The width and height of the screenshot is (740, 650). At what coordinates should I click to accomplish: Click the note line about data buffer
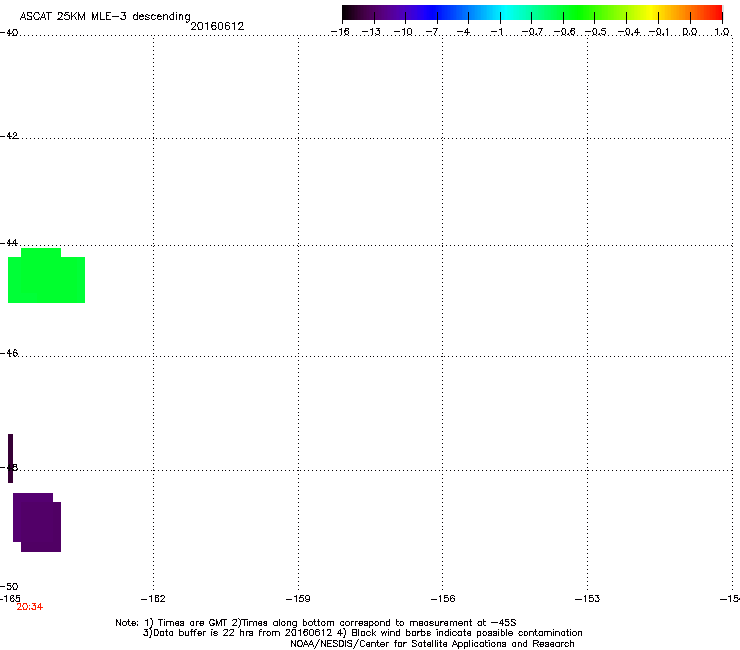coord(362,633)
